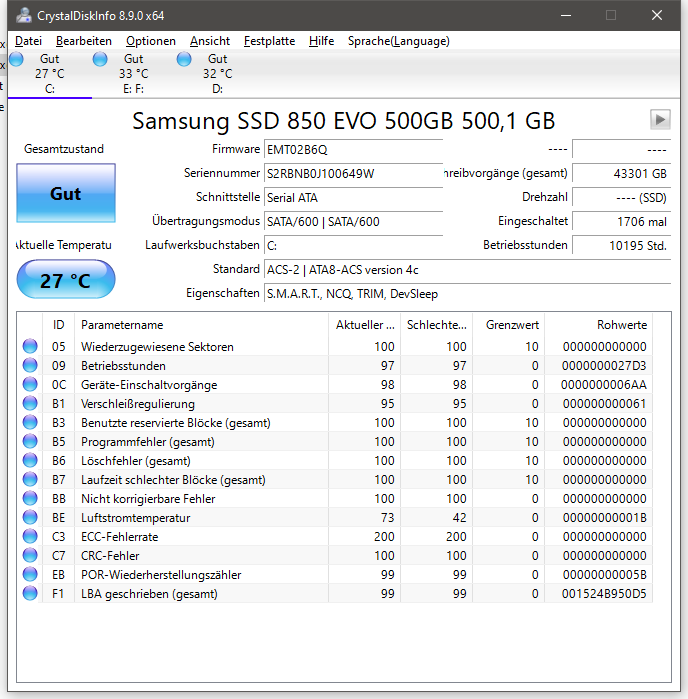Select the ECC-Fehlerrate row text
The image size is (688, 699).
coord(119,537)
